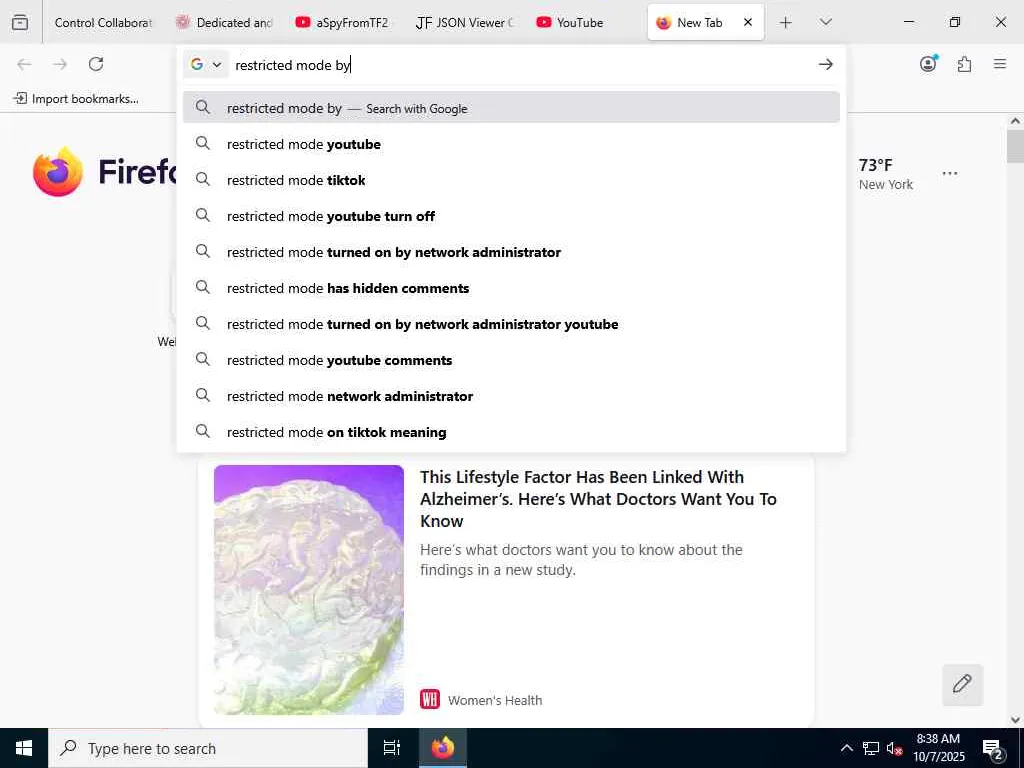Open the Alzheimer's lifestyle factor article headline
The height and width of the screenshot is (768, 1024).
[598, 499]
